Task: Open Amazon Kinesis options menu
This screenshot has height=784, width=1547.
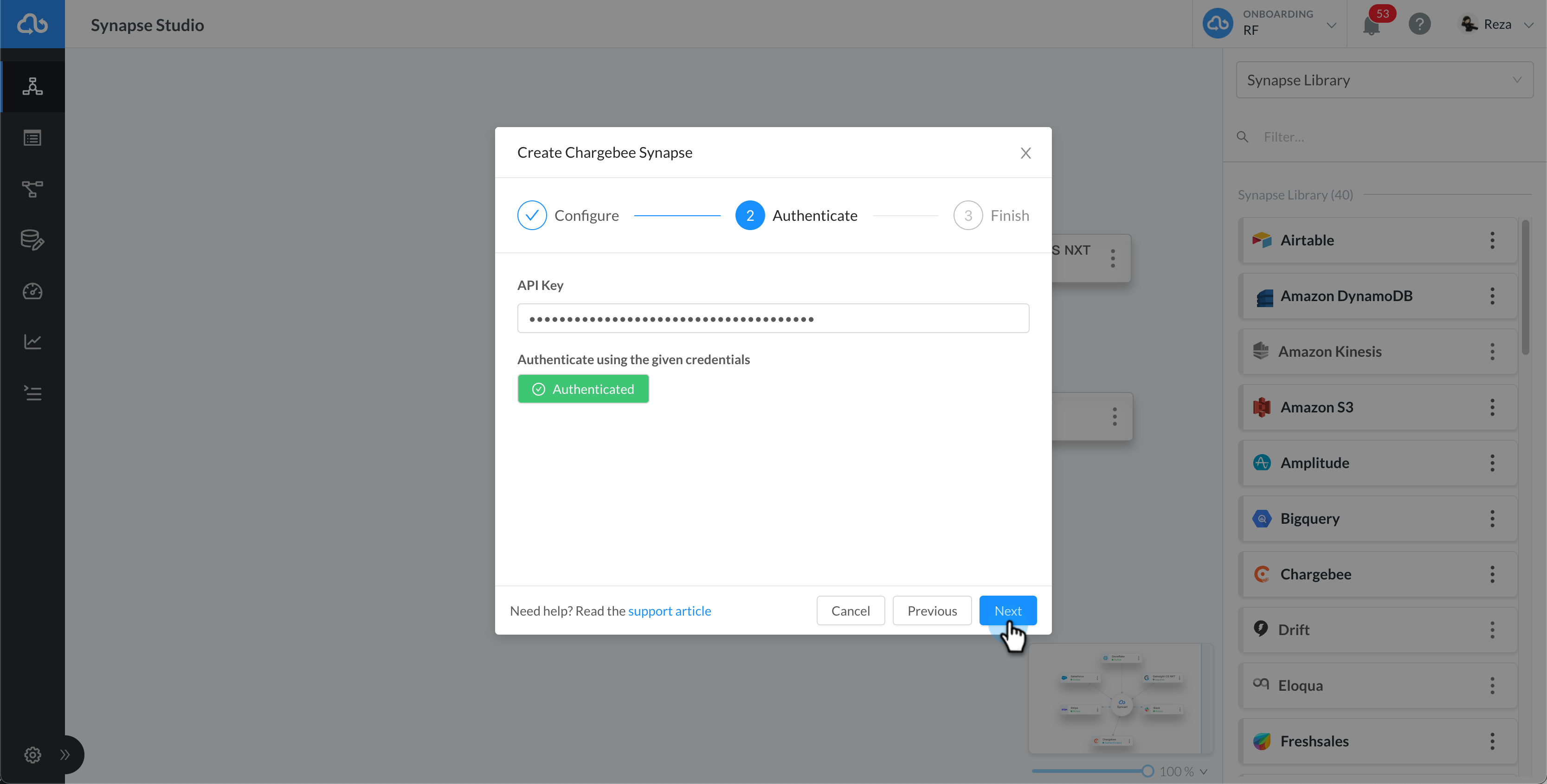Action: [x=1492, y=351]
